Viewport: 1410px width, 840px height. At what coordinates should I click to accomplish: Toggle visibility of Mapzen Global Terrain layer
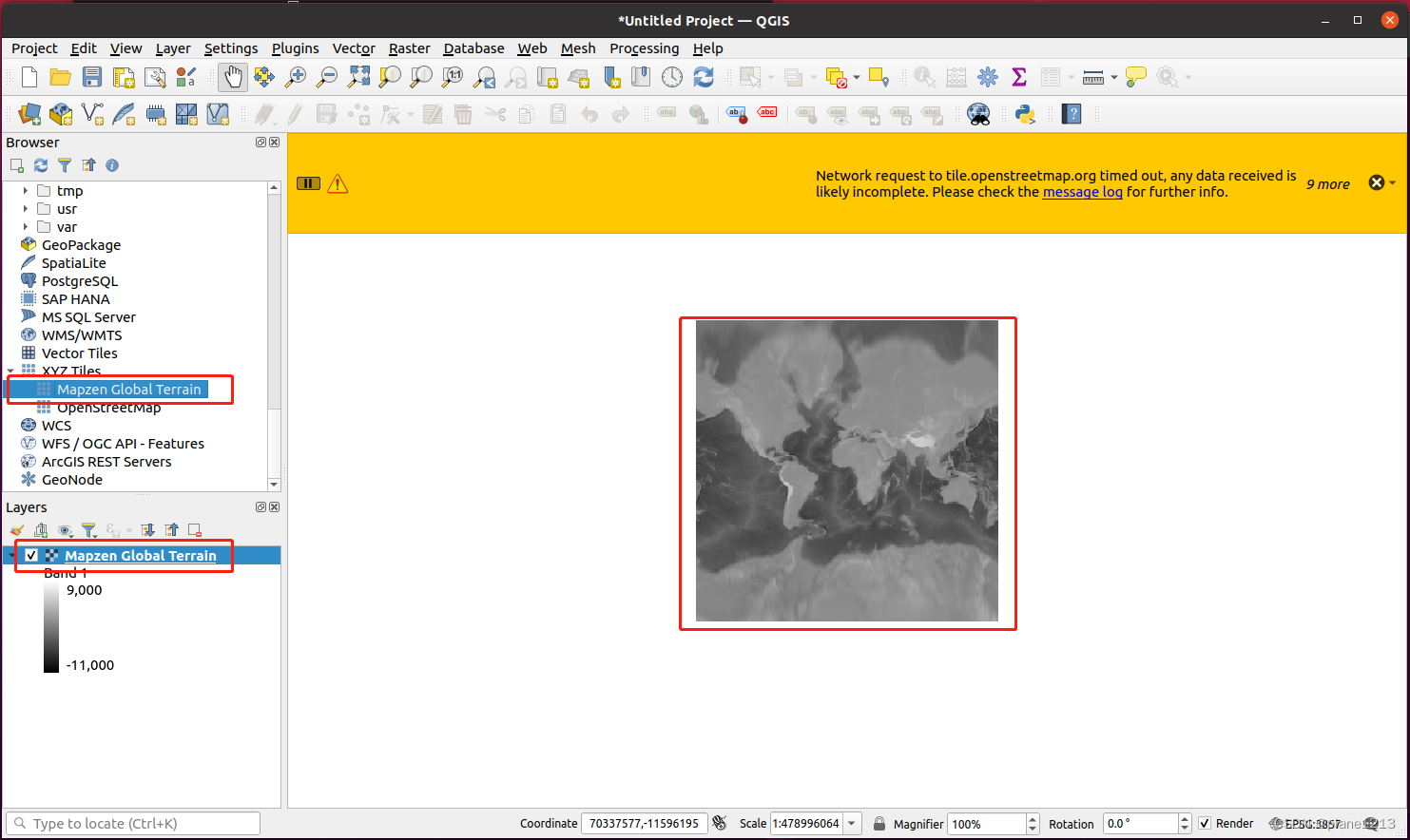click(x=31, y=555)
